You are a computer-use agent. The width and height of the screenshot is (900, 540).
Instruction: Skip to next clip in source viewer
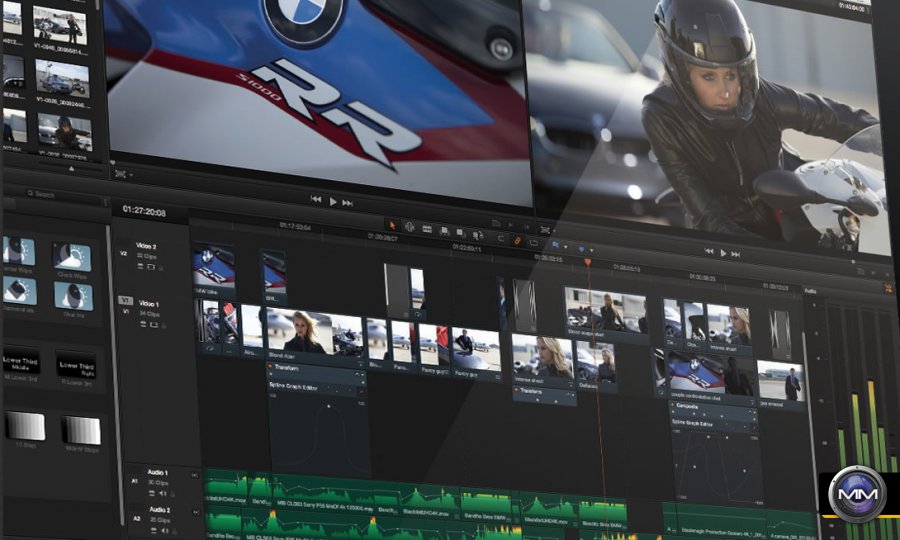click(348, 202)
